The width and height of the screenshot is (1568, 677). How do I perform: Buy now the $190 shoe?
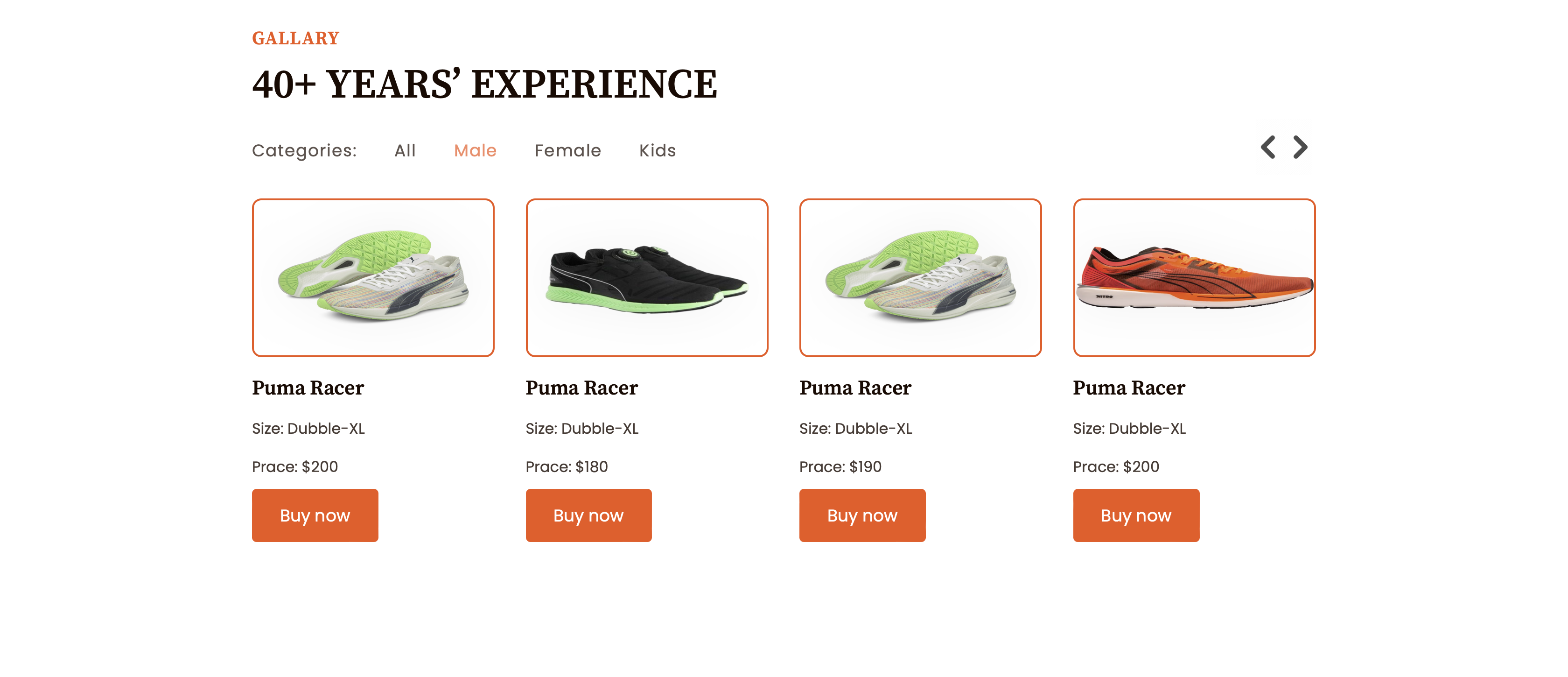pos(862,515)
